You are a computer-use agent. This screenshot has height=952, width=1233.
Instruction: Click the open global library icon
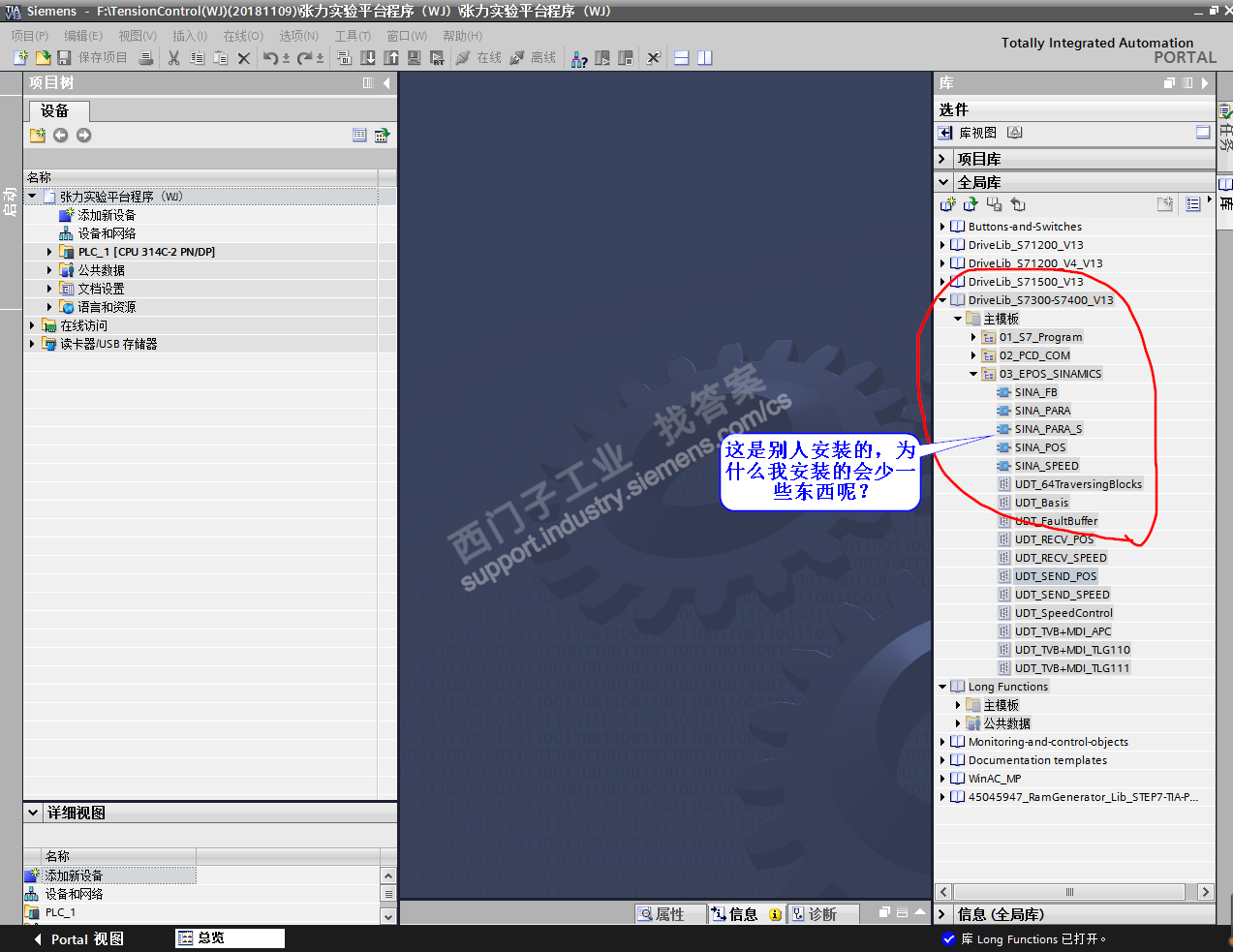click(x=971, y=204)
